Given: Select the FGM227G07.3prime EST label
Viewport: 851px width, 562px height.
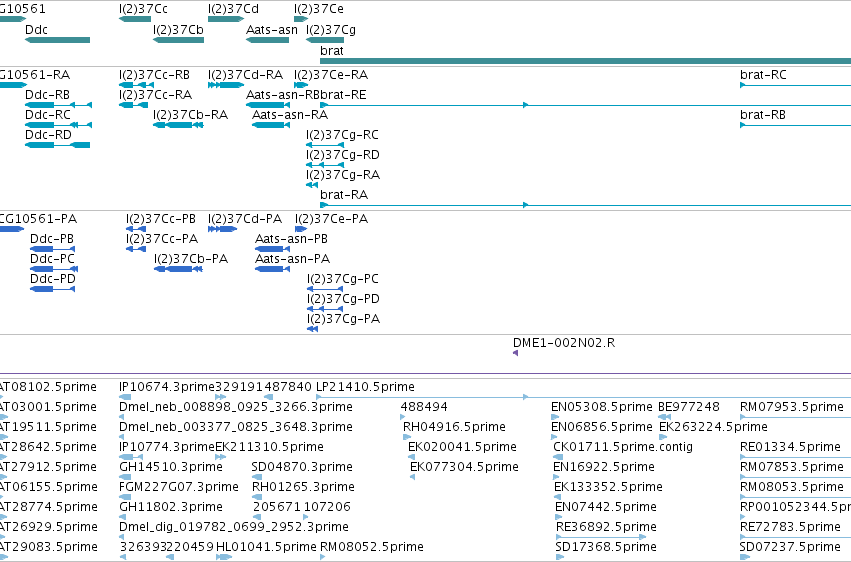Looking at the screenshot, I should point(179,487).
